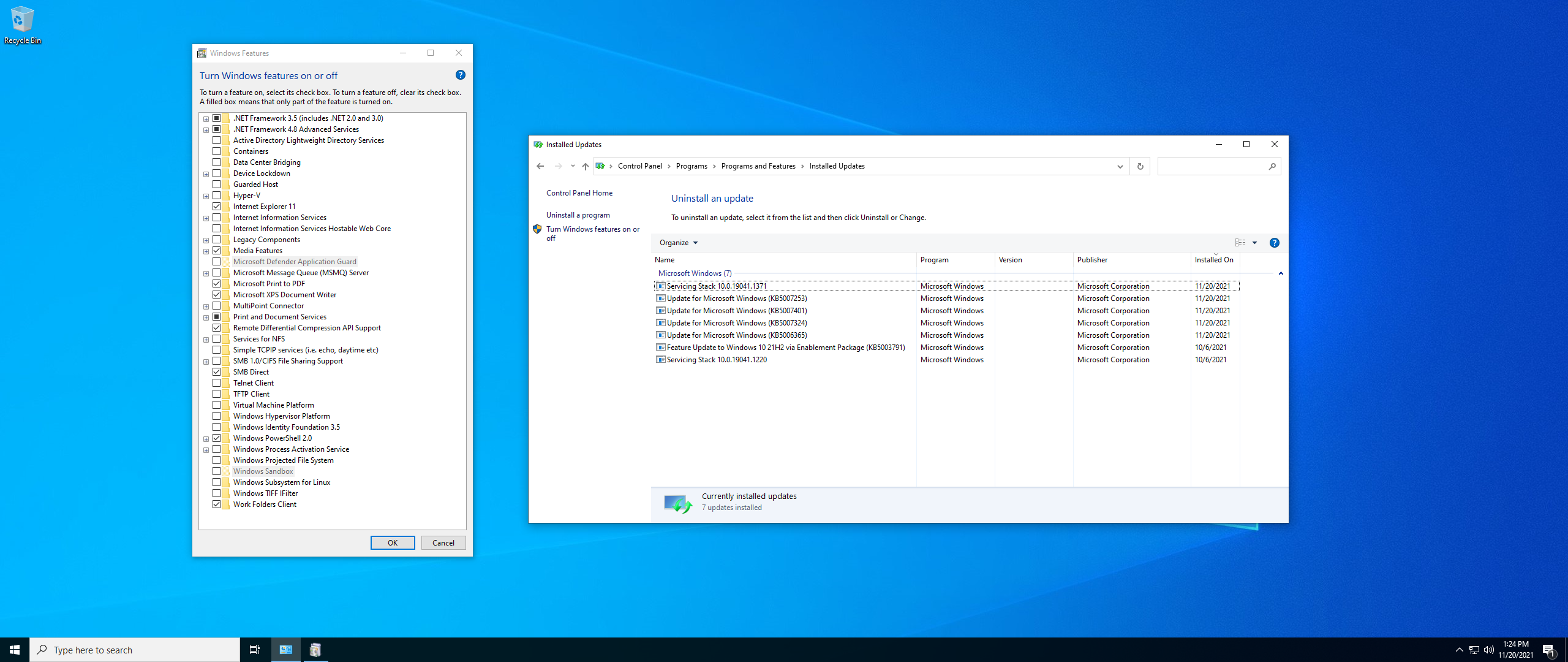Show hidden system tray icons

coord(1459,650)
